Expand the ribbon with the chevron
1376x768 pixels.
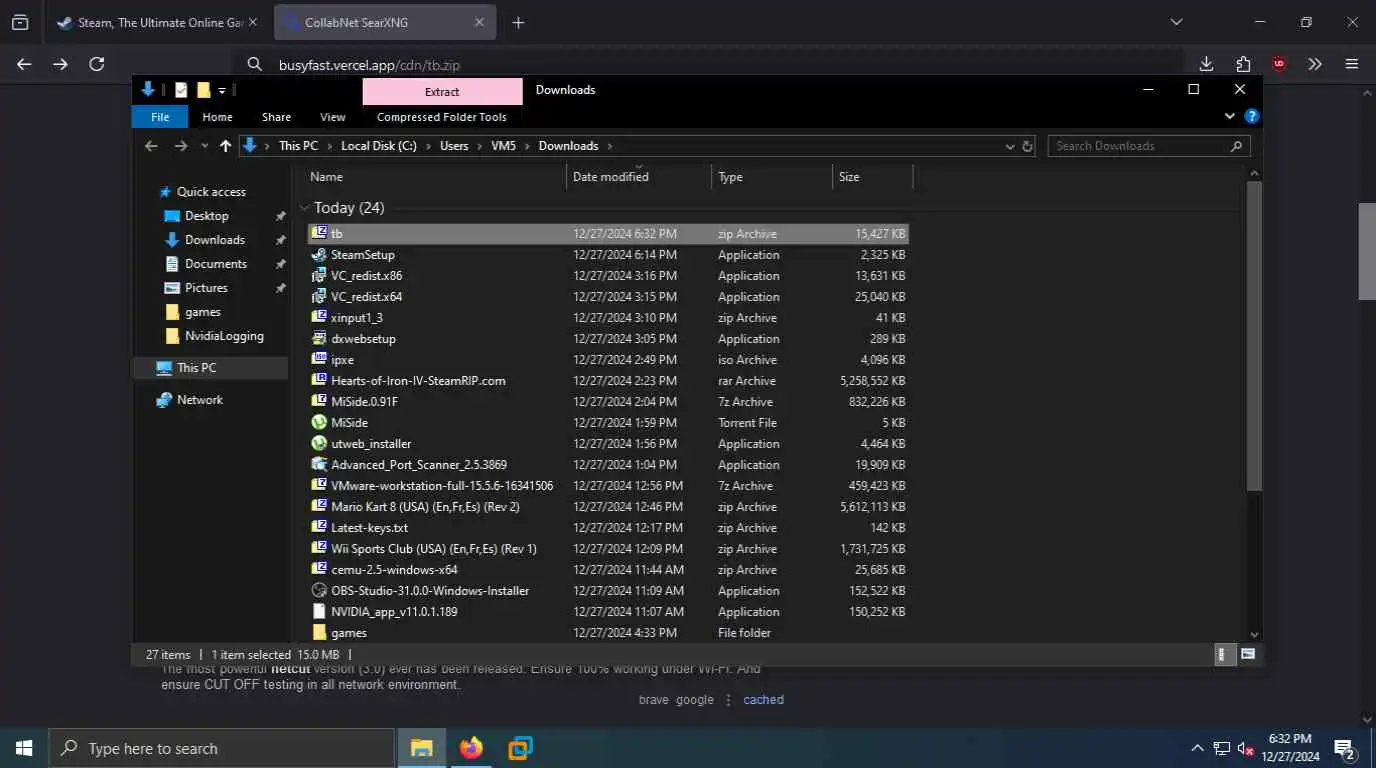tap(1230, 116)
